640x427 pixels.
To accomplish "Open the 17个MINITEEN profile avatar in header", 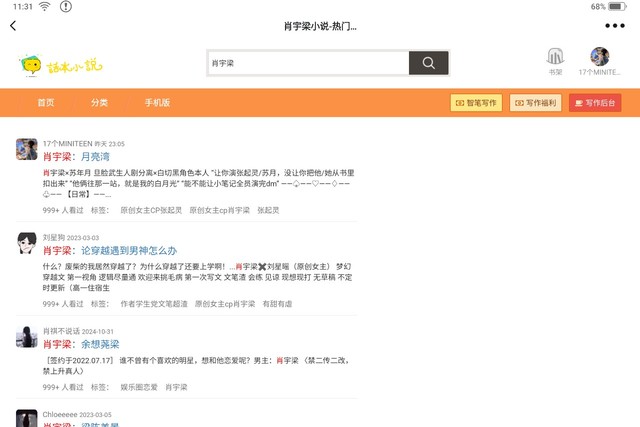I will point(600,58).
